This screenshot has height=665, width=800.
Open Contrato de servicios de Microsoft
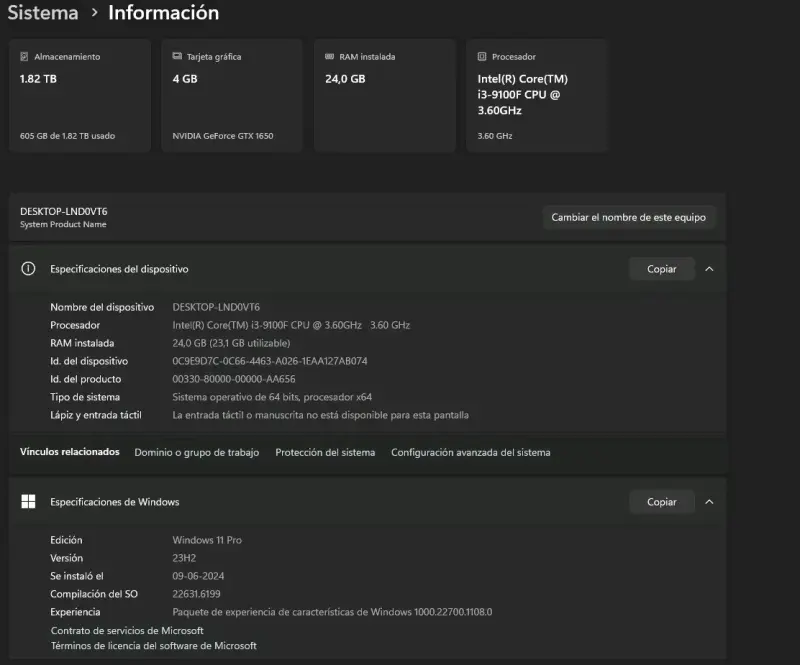click(127, 630)
